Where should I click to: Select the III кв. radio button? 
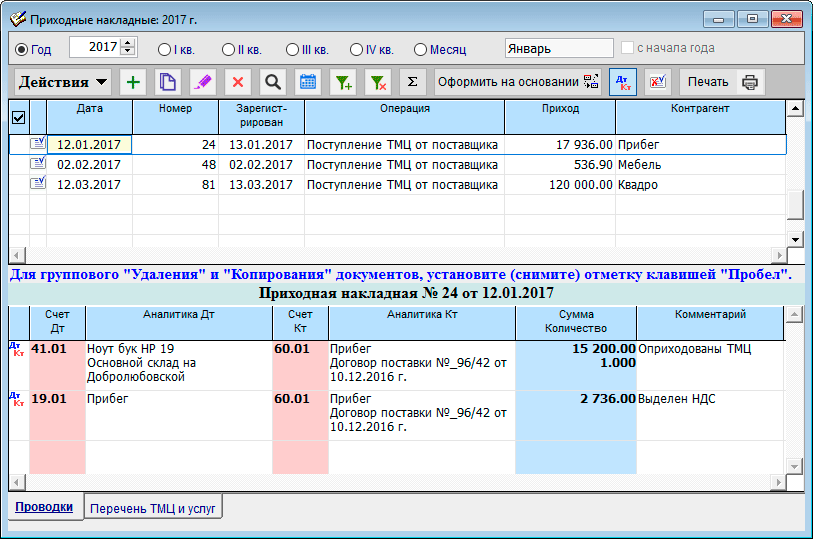click(292, 49)
